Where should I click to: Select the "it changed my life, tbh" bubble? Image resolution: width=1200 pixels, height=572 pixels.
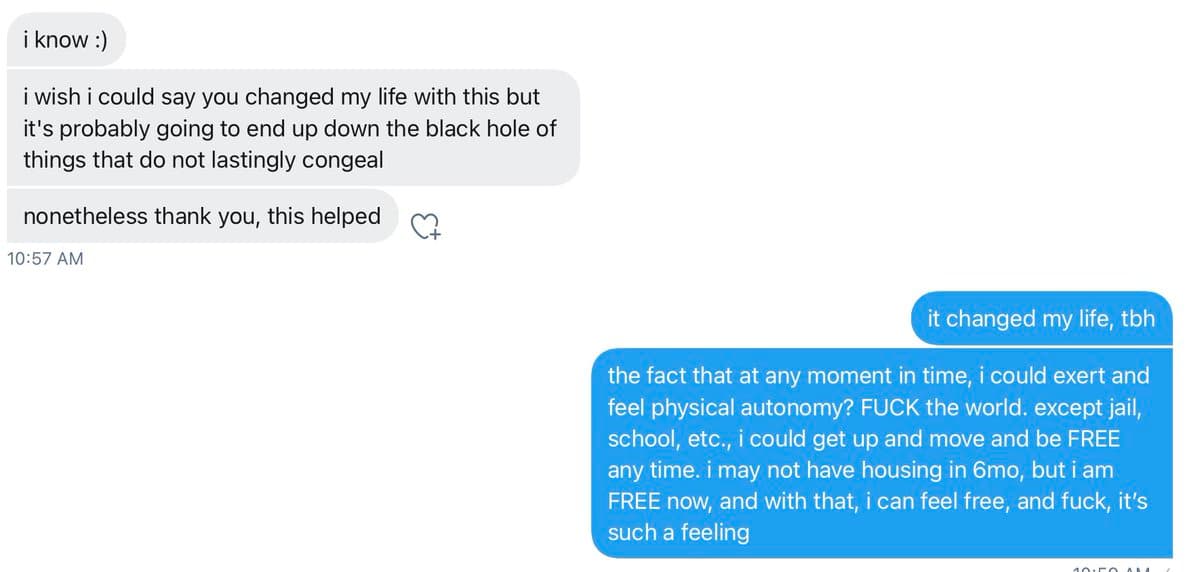pos(1041,319)
